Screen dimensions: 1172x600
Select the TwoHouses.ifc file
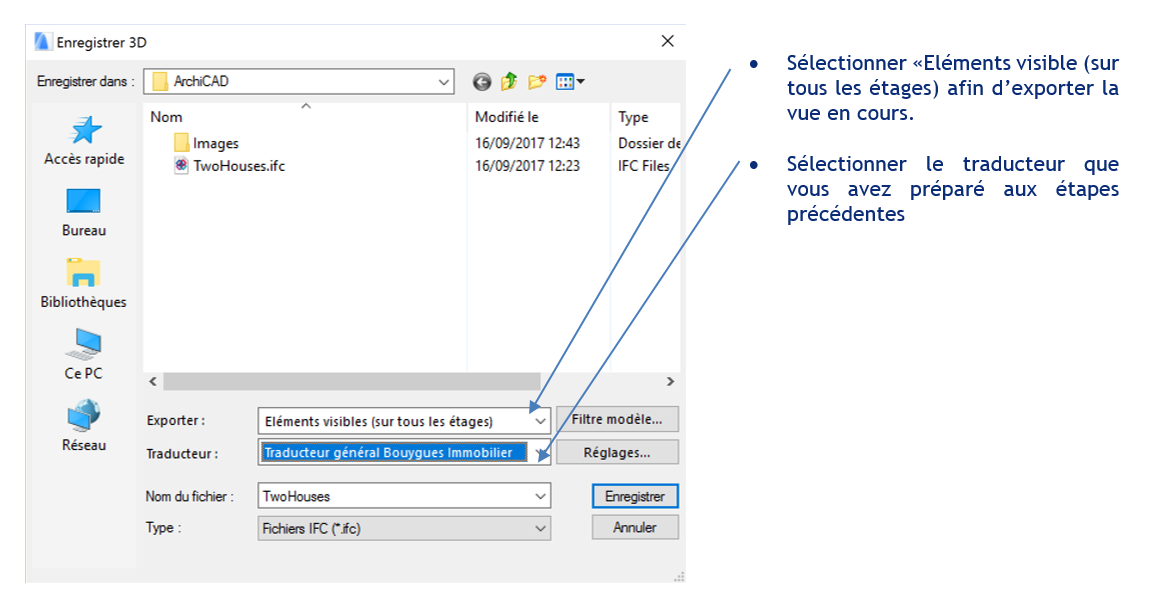coord(238,166)
